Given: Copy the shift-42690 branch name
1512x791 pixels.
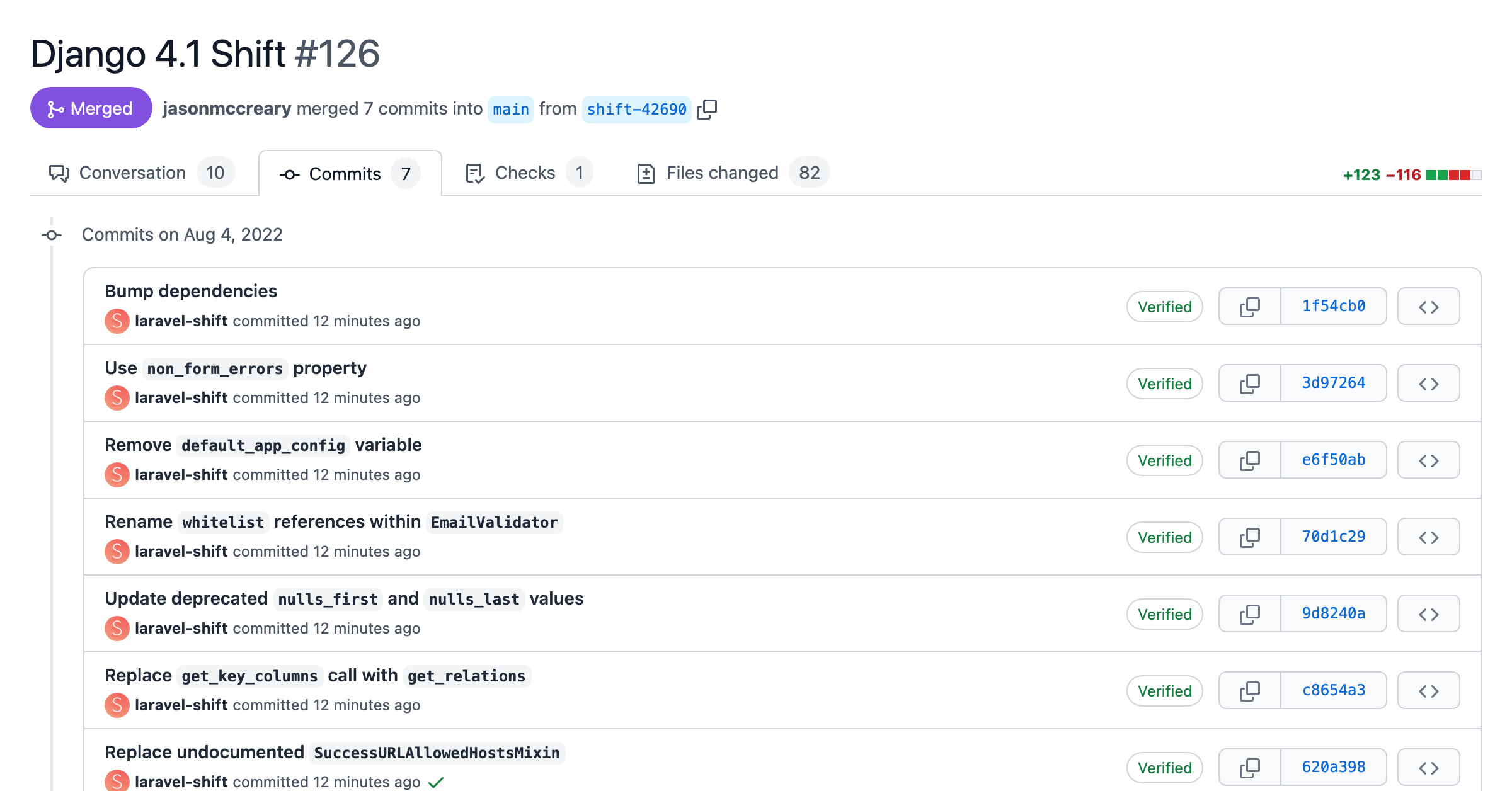Looking at the screenshot, I should [707, 110].
